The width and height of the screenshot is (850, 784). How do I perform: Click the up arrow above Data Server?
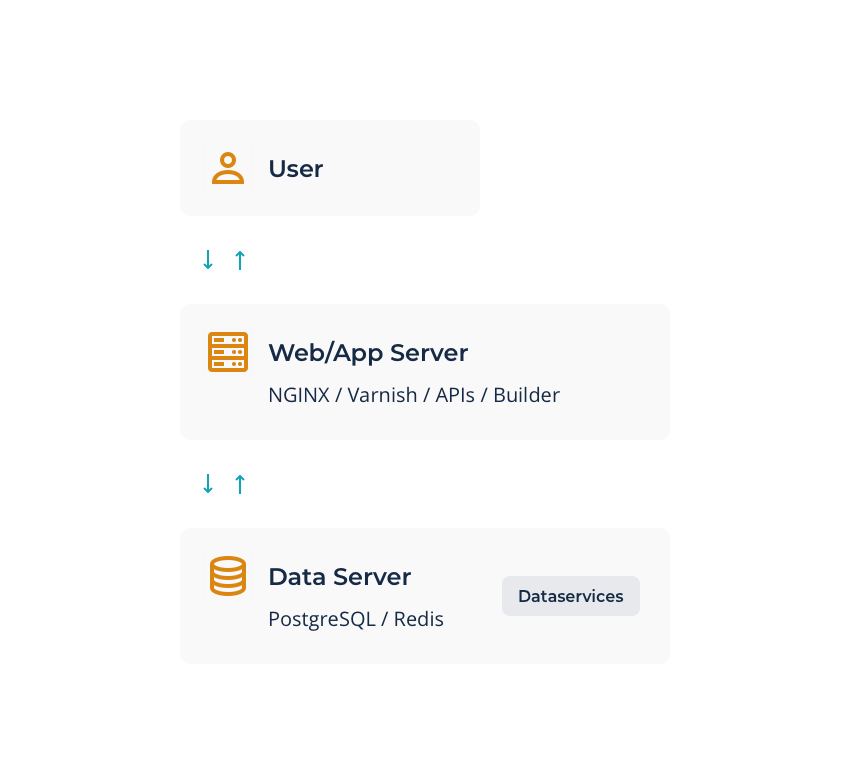click(240, 484)
